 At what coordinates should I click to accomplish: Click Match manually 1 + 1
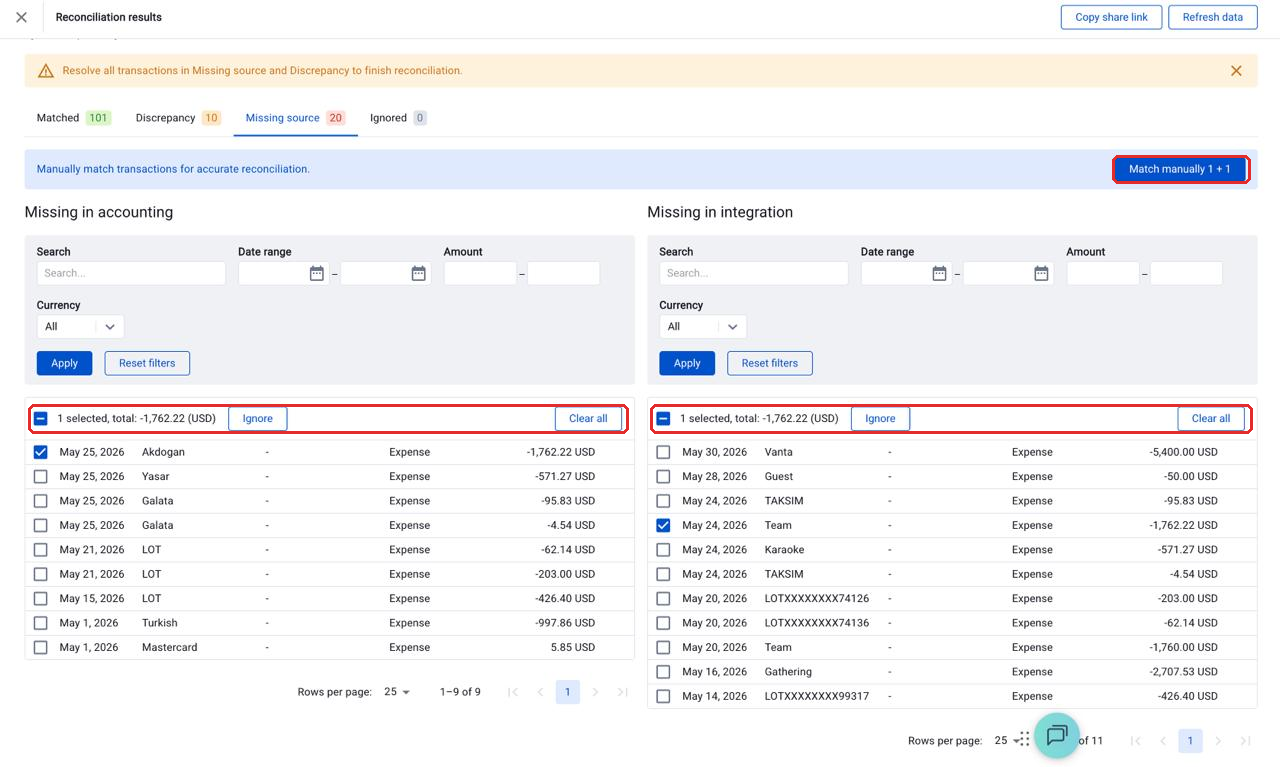tap(1180, 169)
